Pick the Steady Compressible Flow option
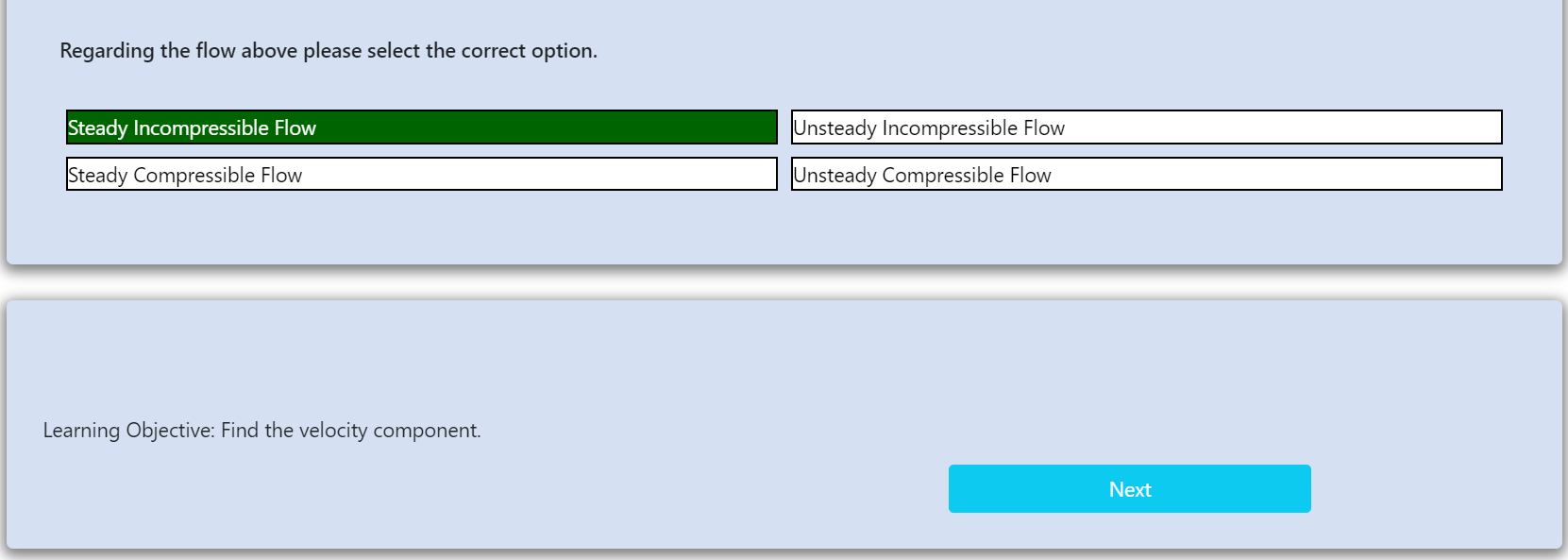Viewport: 1568px width, 560px height. pyautogui.click(x=421, y=175)
